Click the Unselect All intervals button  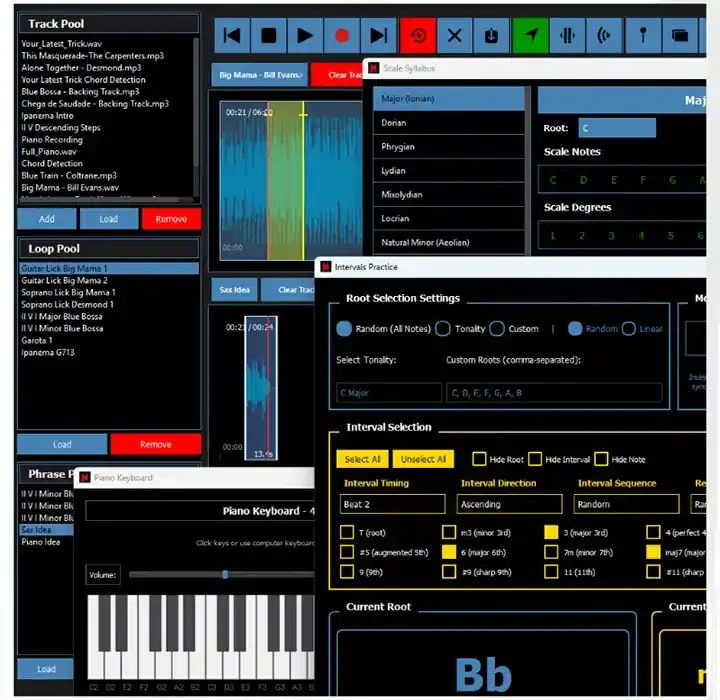(423, 459)
